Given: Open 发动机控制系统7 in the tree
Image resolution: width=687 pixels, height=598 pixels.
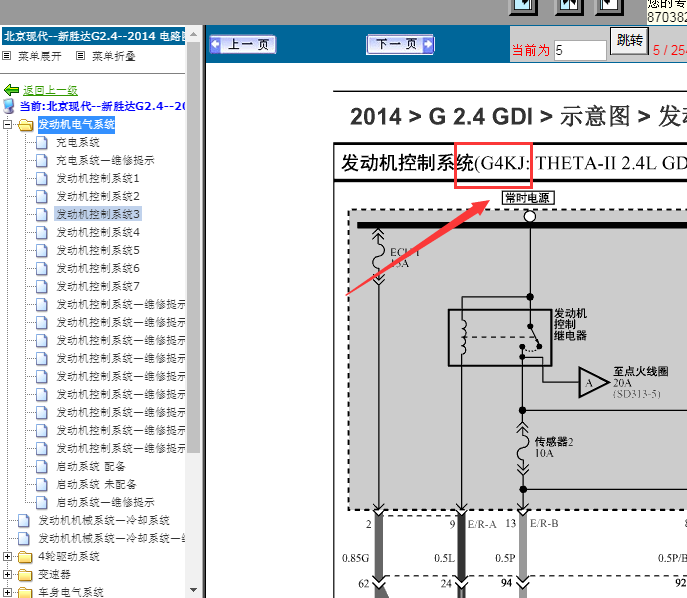Looking at the screenshot, I should 98,286.
